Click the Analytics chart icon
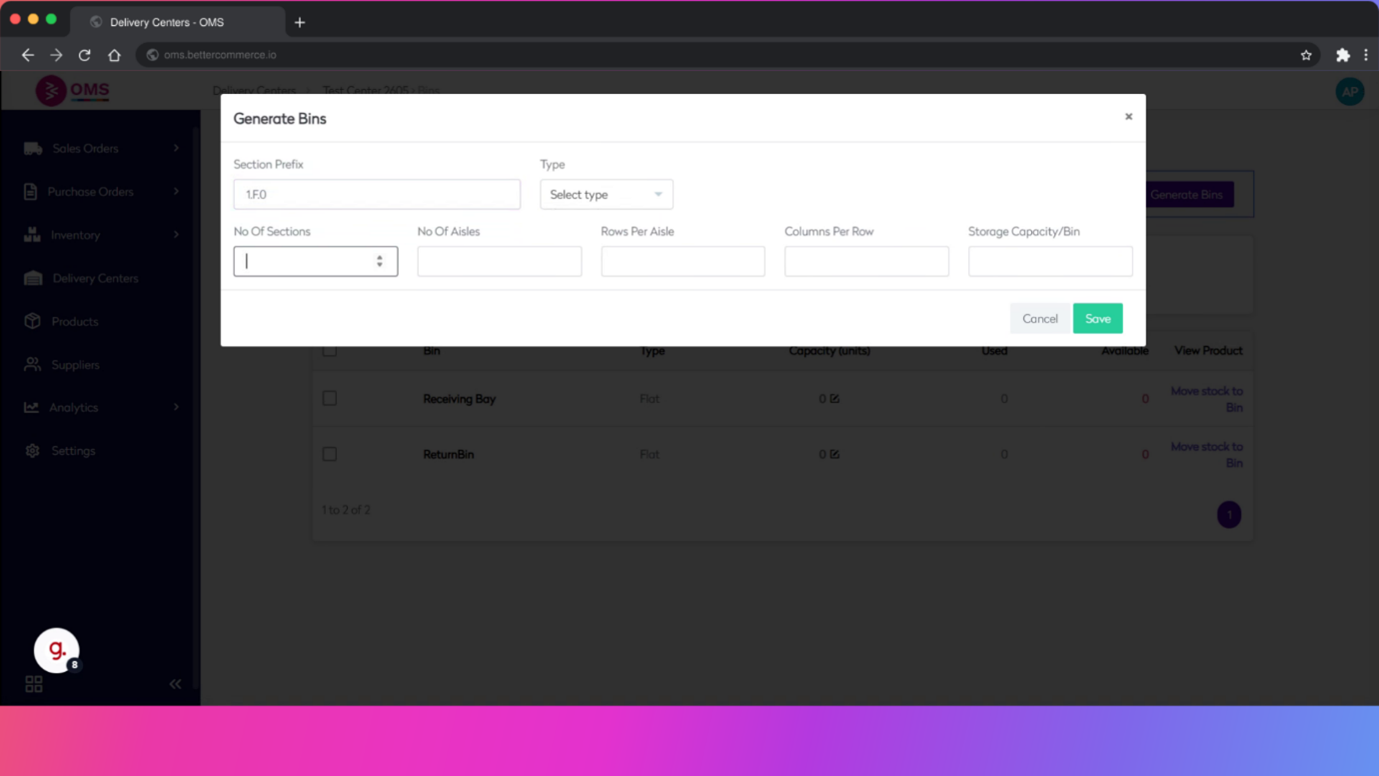The image size is (1379, 776). tap(32, 407)
